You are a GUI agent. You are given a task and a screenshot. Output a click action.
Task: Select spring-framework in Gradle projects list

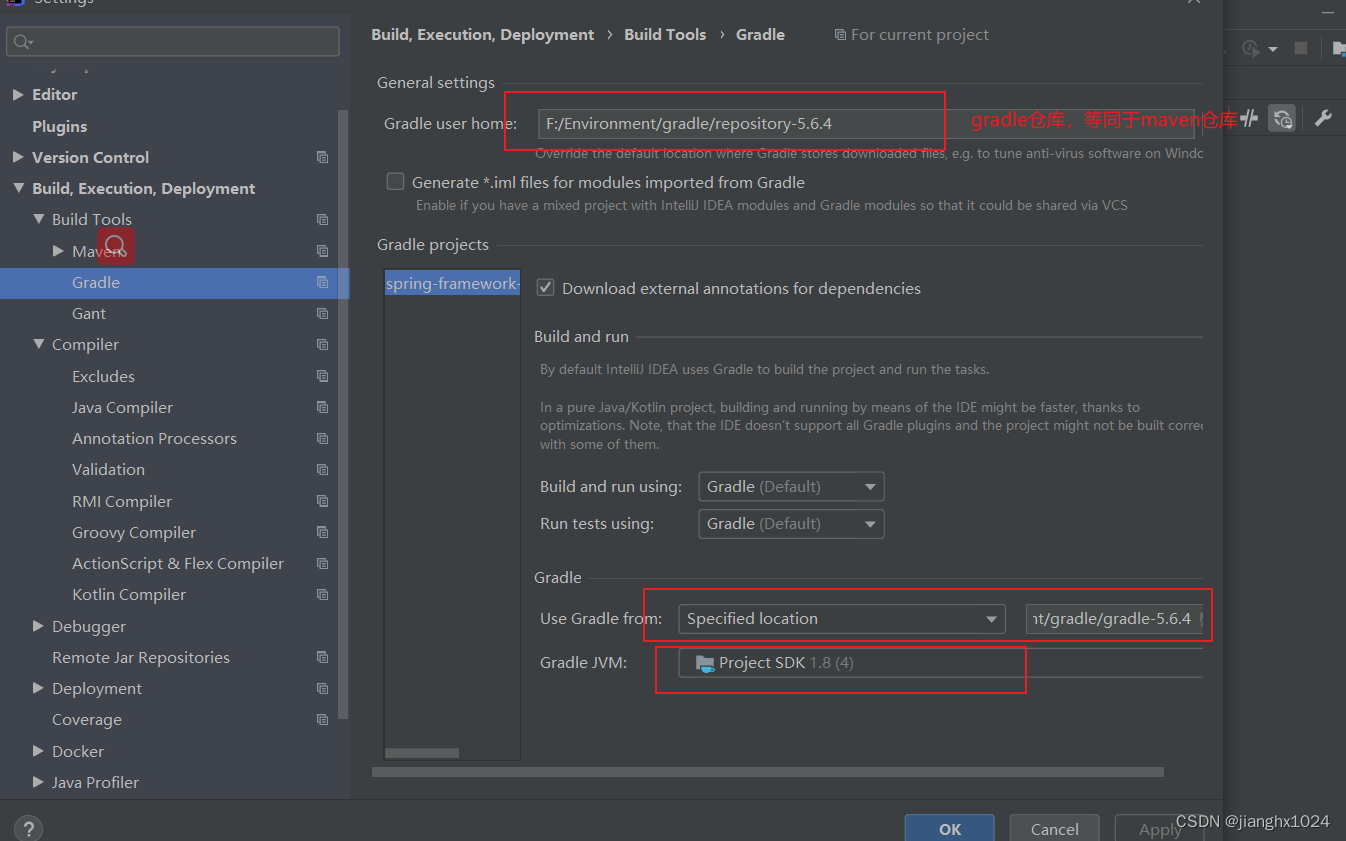coord(452,283)
